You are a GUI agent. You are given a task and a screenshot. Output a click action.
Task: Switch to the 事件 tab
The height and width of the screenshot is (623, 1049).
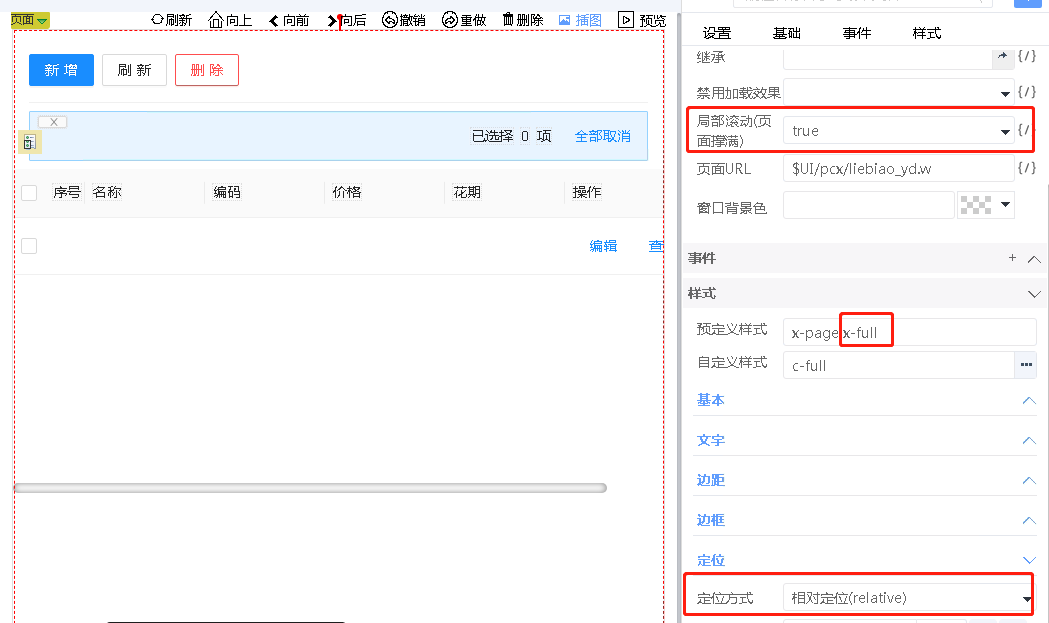click(x=857, y=33)
